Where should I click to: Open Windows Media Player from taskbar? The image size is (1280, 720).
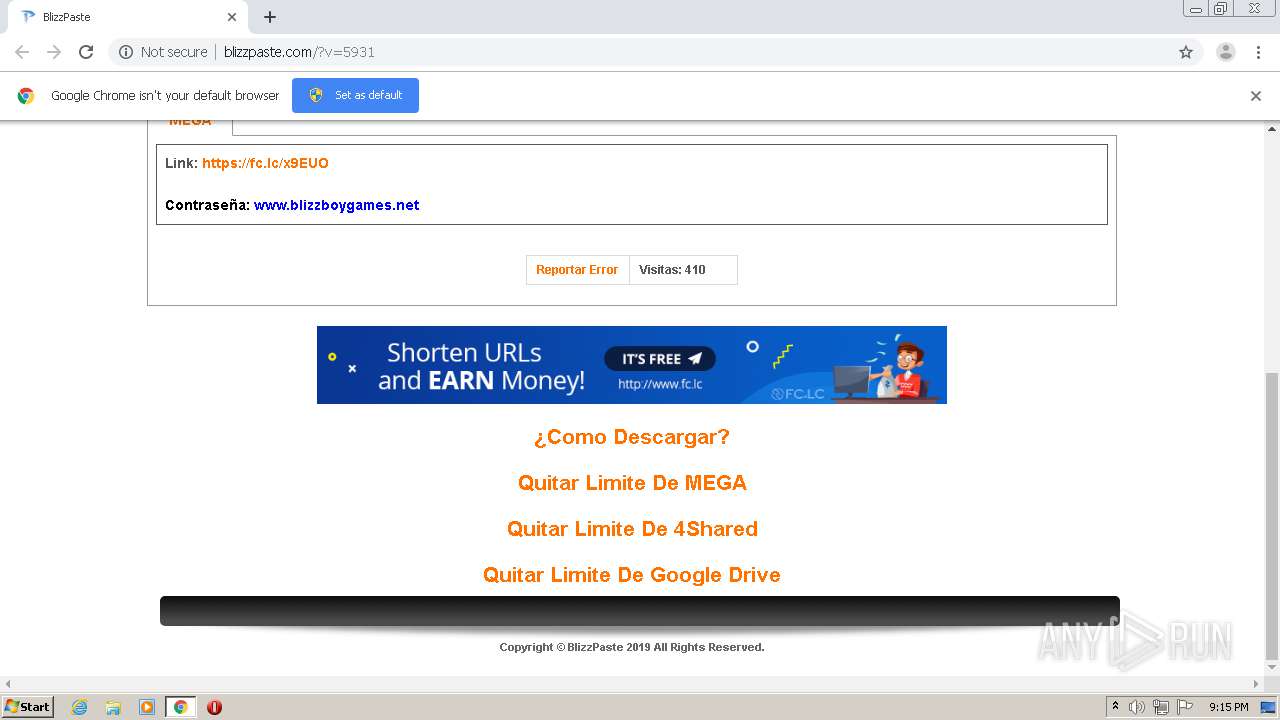coord(147,707)
